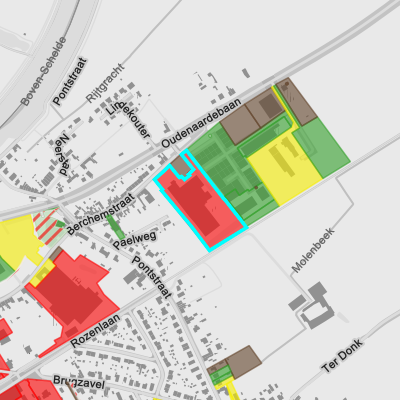
Task: Click the Molenbeek label
Action: [313, 250]
